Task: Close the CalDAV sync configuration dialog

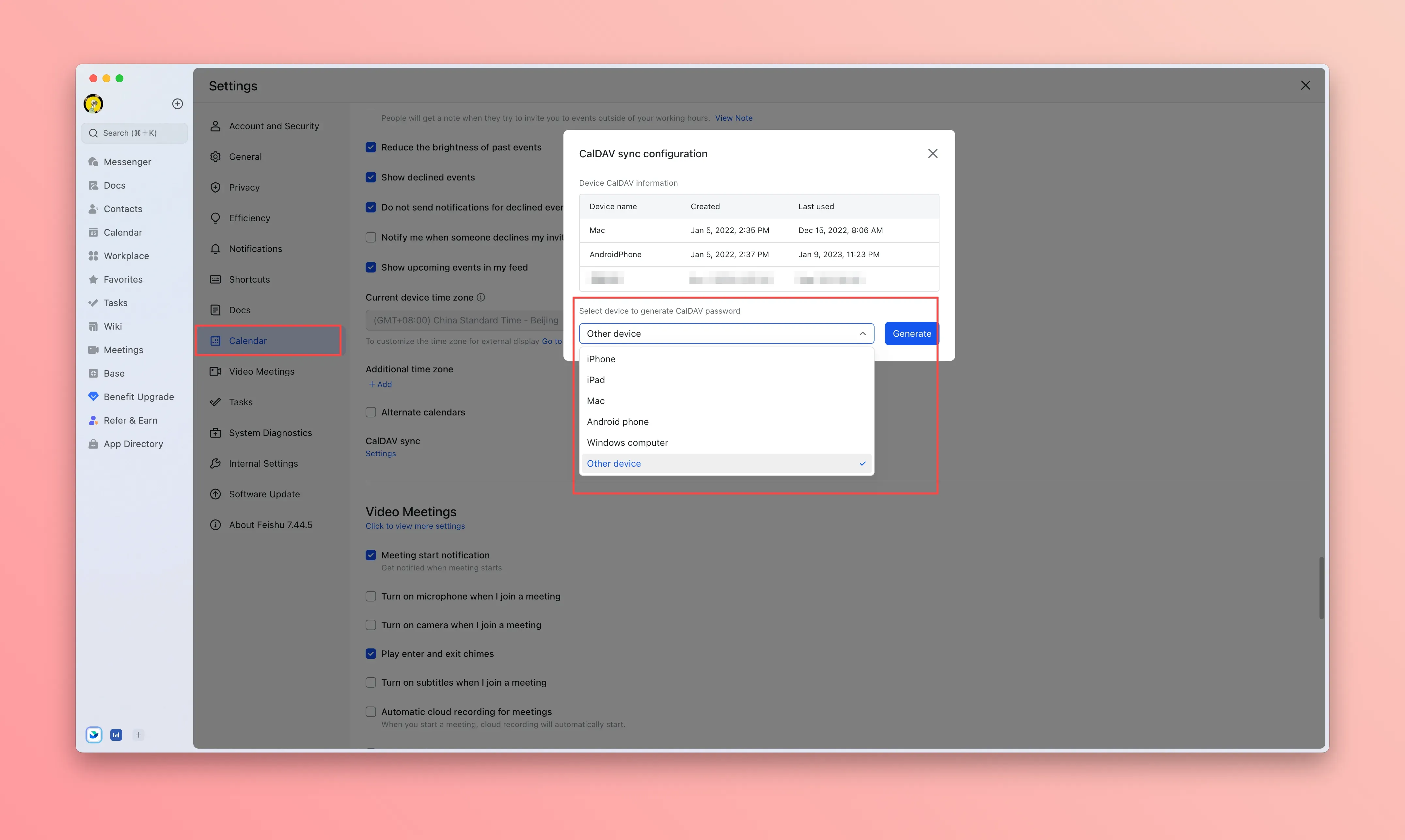Action: pos(933,153)
